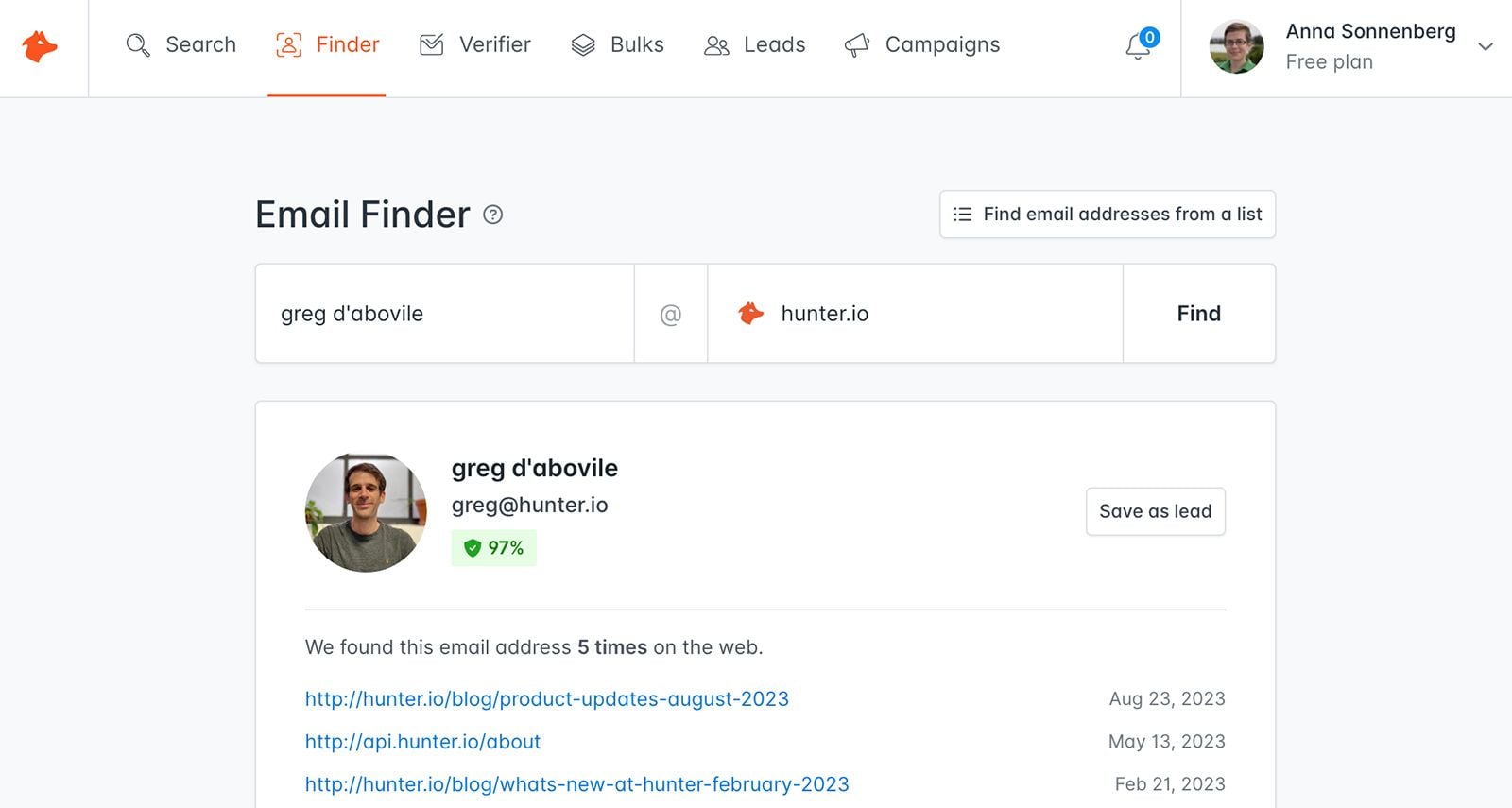
Task: Click the Finder person icon
Action: click(x=288, y=45)
